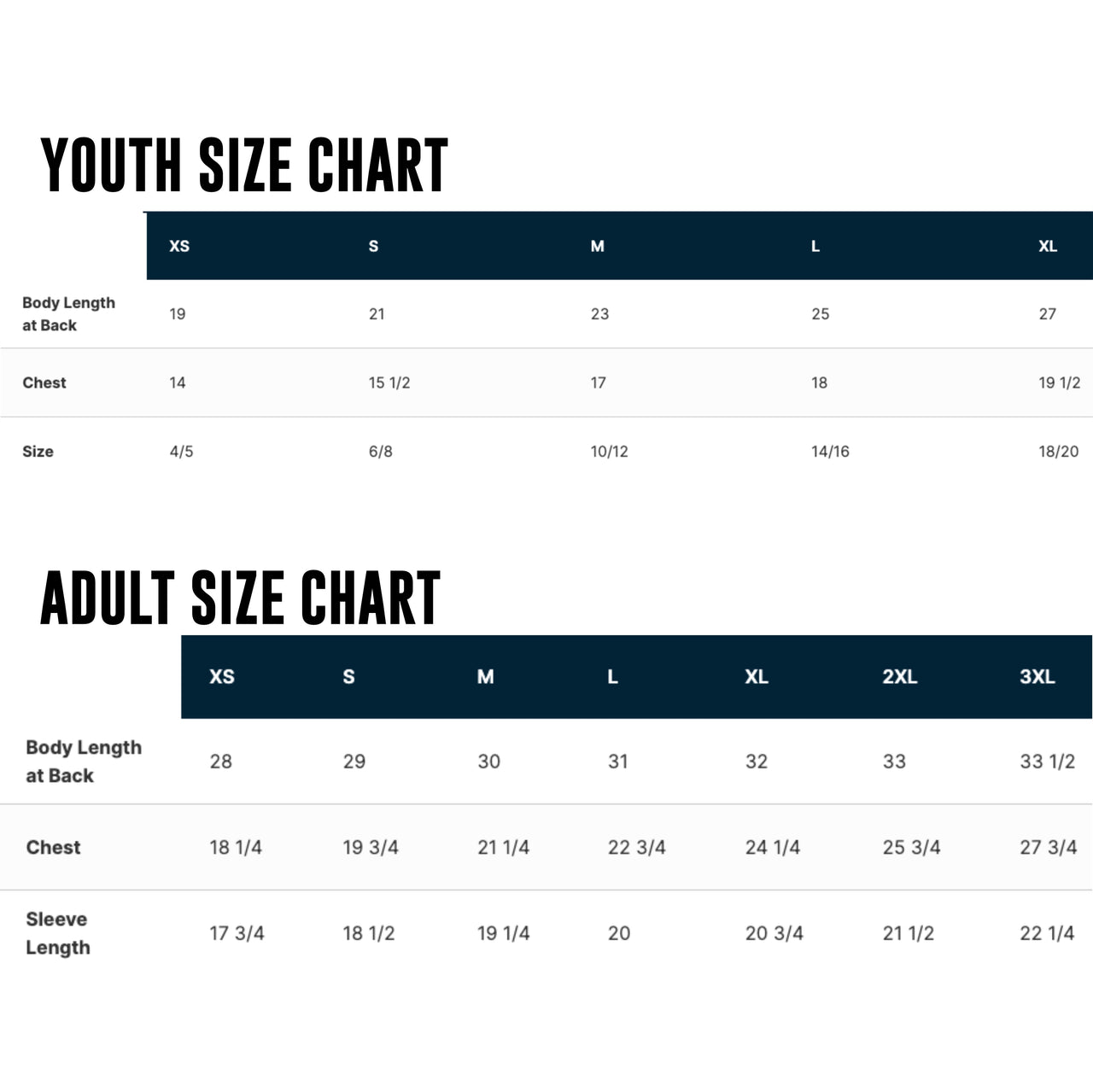Click youth chest value 15 1/2
Image resolution: width=1093 pixels, height=1092 pixels.
click(389, 382)
